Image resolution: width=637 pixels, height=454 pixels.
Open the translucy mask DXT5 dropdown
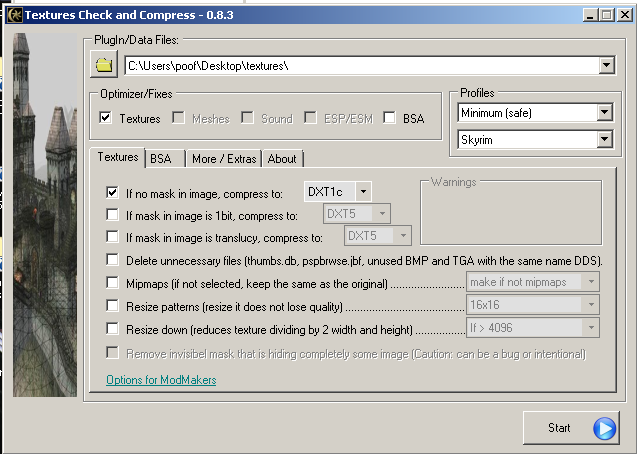click(403, 236)
